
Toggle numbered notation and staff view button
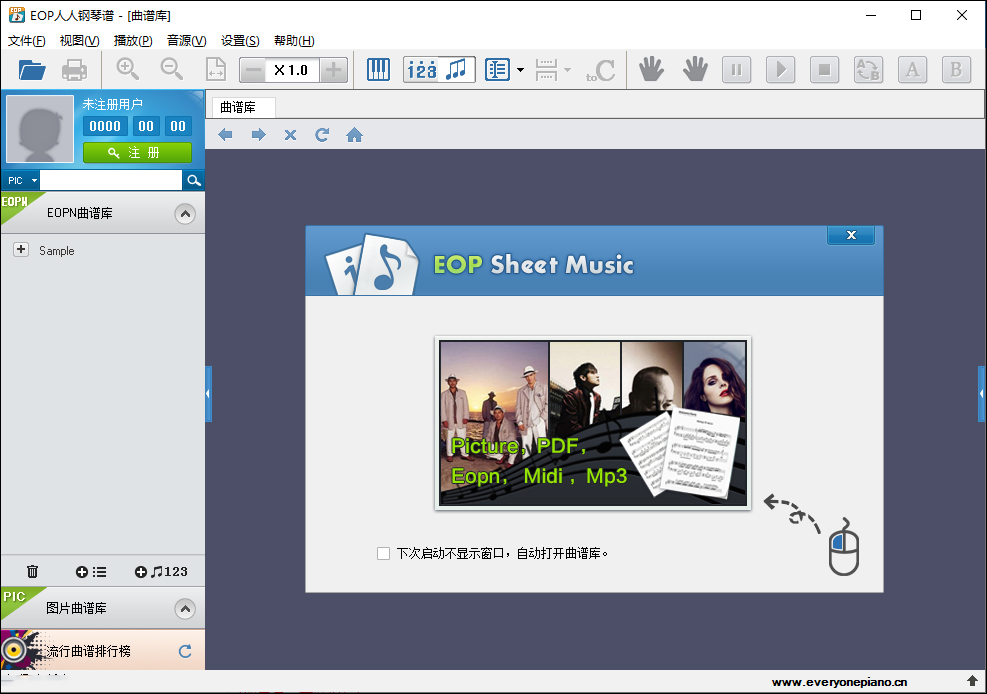coord(440,70)
